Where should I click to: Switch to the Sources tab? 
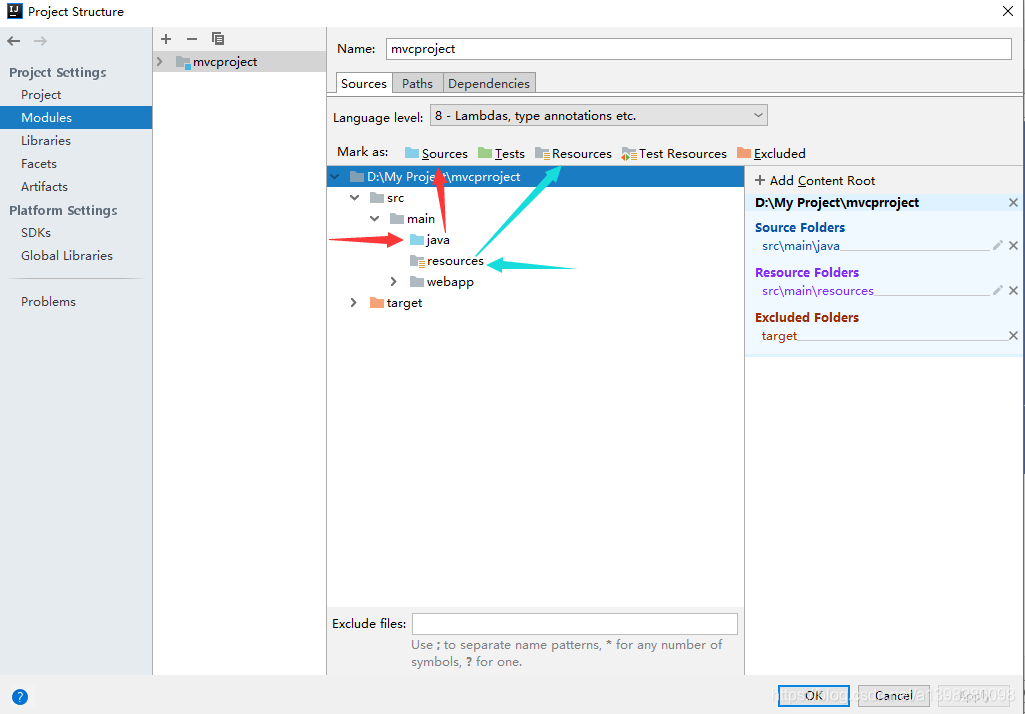click(x=363, y=83)
